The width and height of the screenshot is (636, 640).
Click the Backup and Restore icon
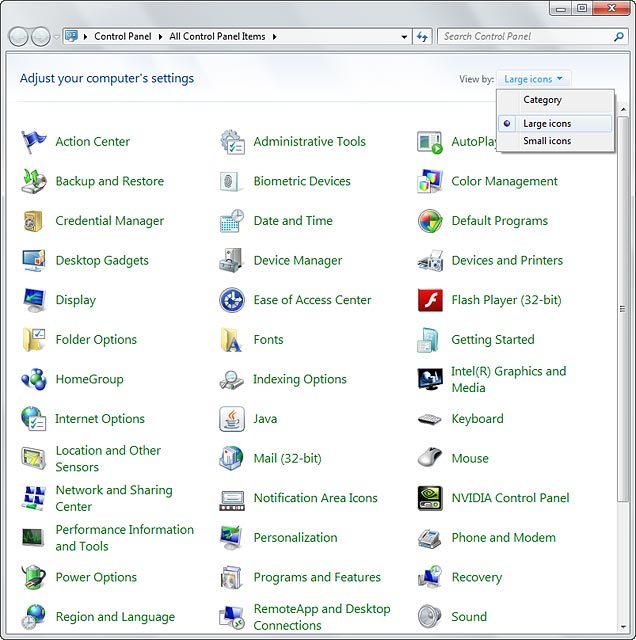click(33, 181)
